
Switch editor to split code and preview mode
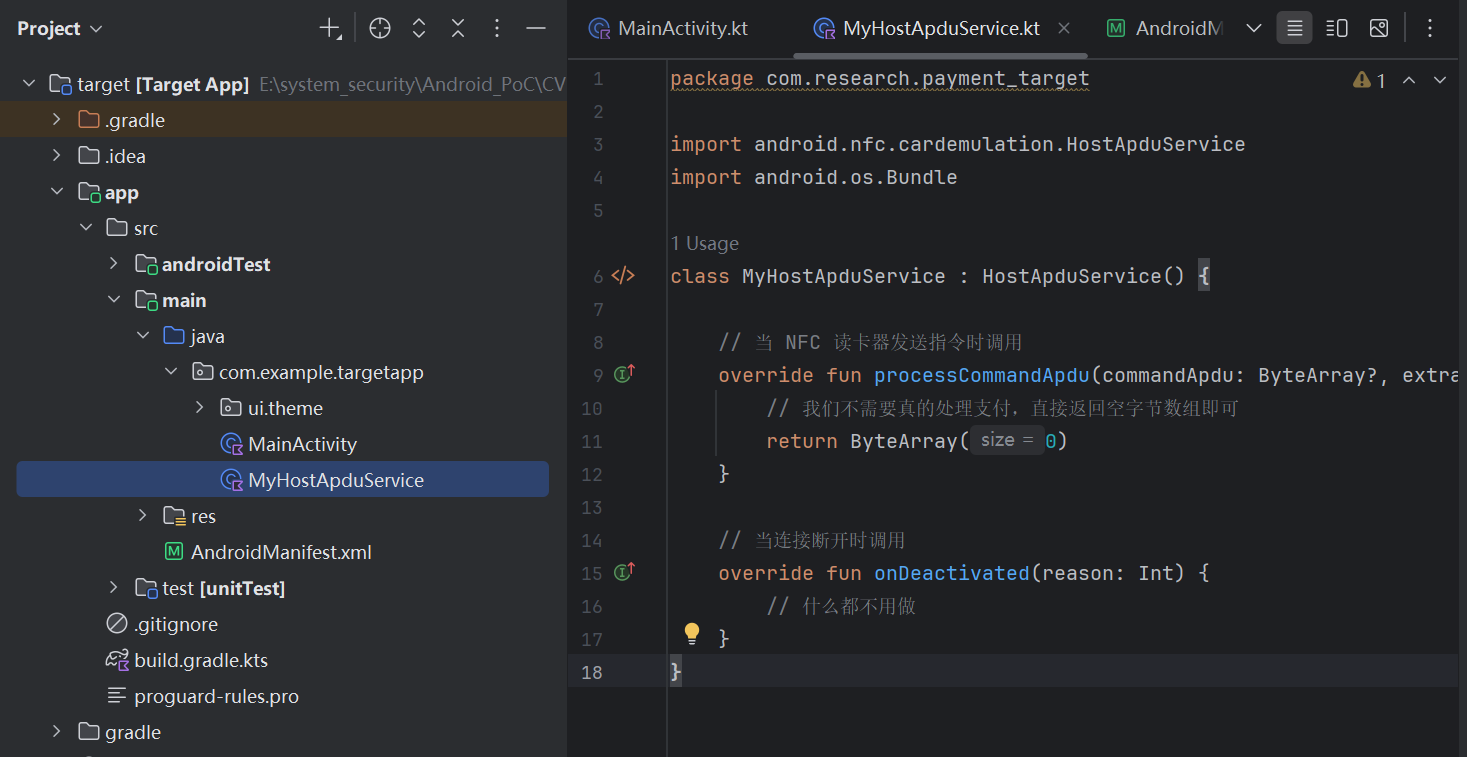tap(1336, 29)
